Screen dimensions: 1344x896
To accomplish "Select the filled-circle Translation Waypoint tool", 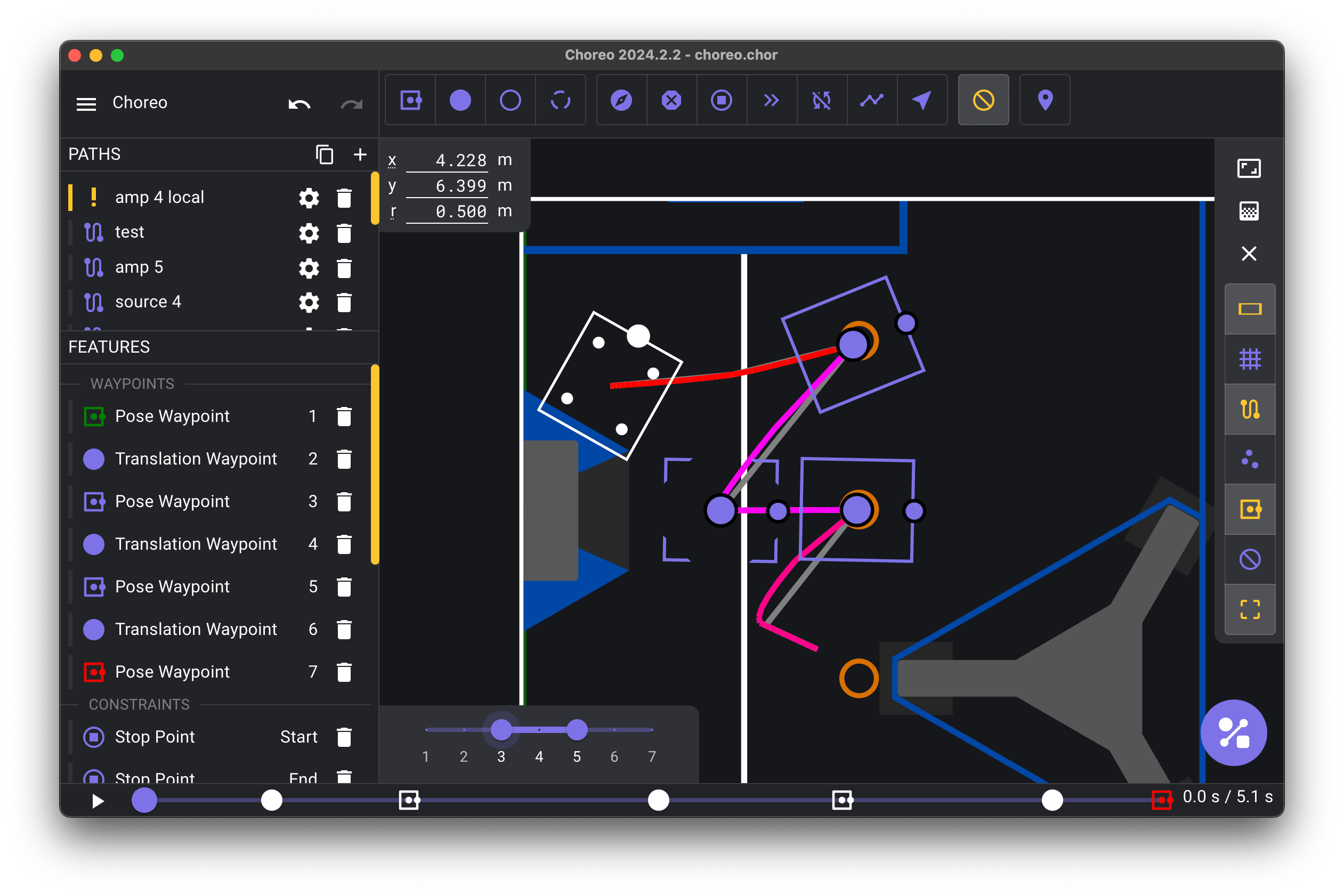I will (x=460, y=101).
